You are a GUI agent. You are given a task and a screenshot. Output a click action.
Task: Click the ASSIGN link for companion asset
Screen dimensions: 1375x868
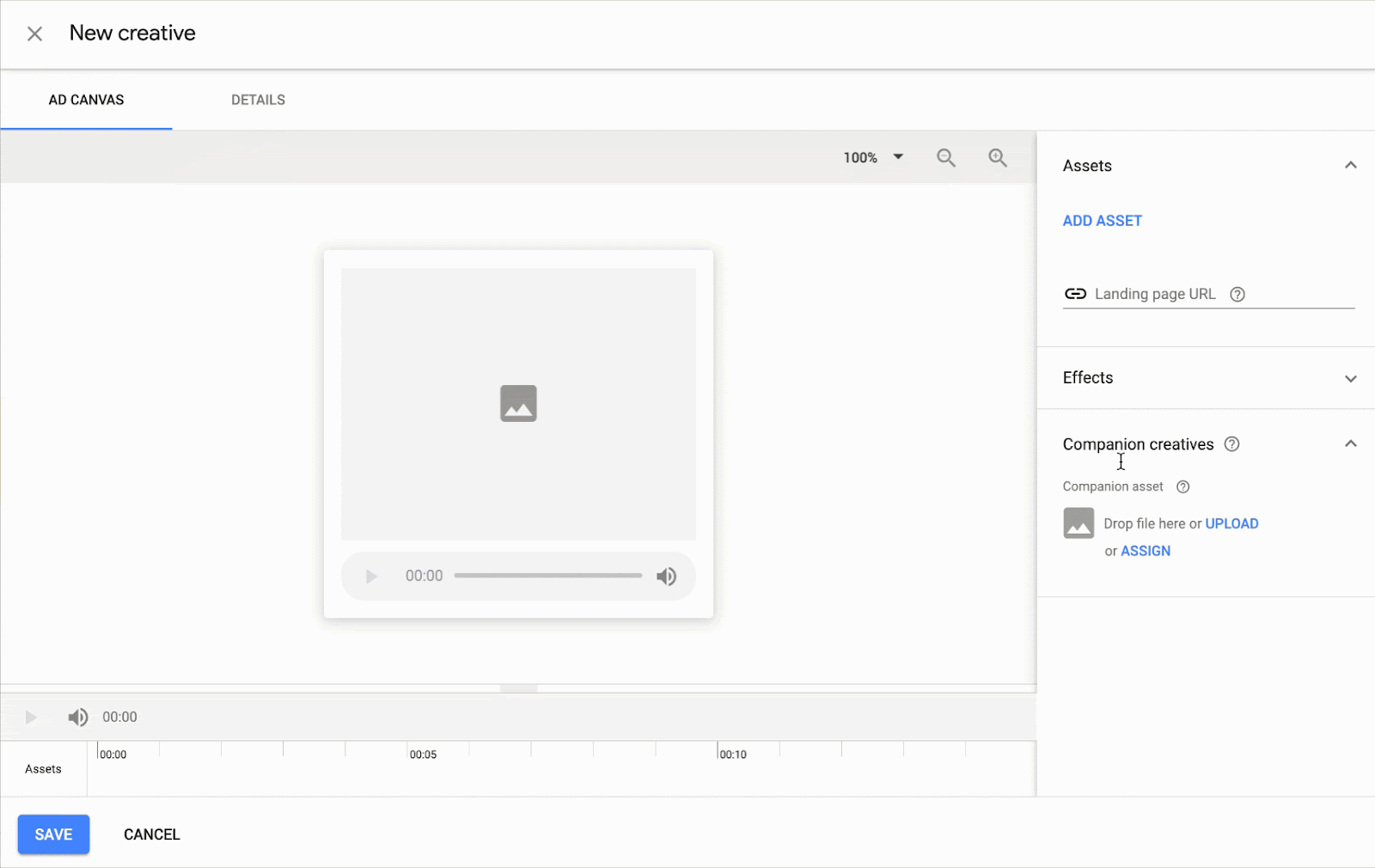1146,551
